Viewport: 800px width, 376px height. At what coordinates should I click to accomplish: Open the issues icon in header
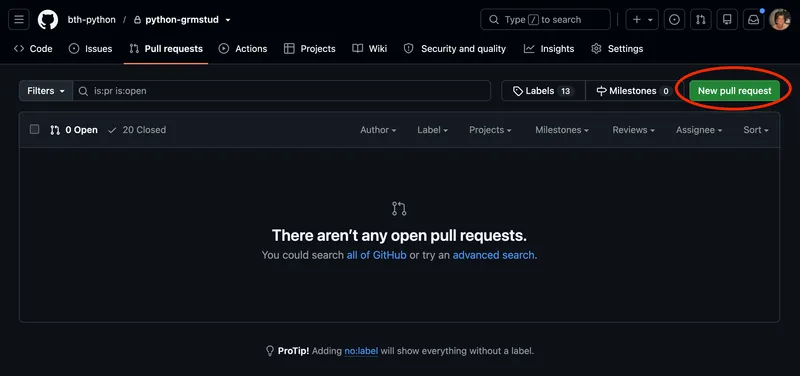(674, 20)
